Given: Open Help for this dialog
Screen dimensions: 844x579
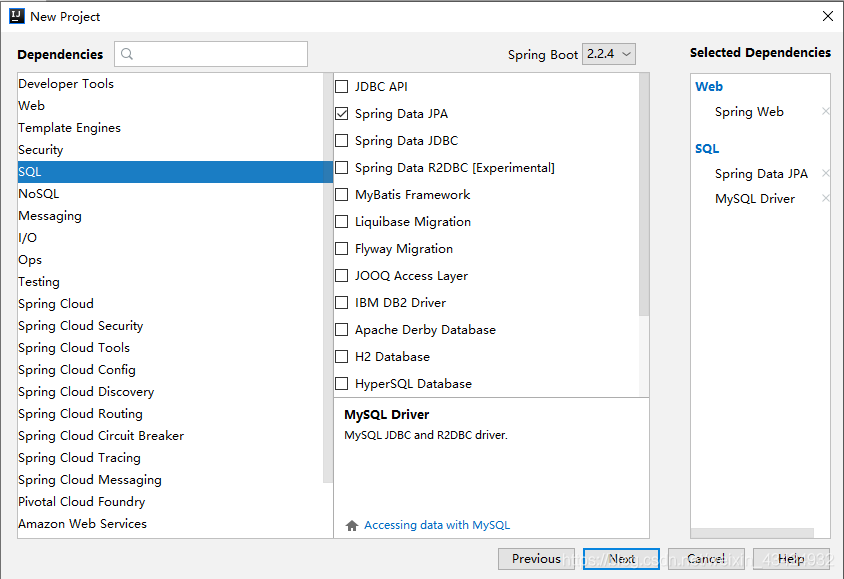Looking at the screenshot, I should [791, 559].
